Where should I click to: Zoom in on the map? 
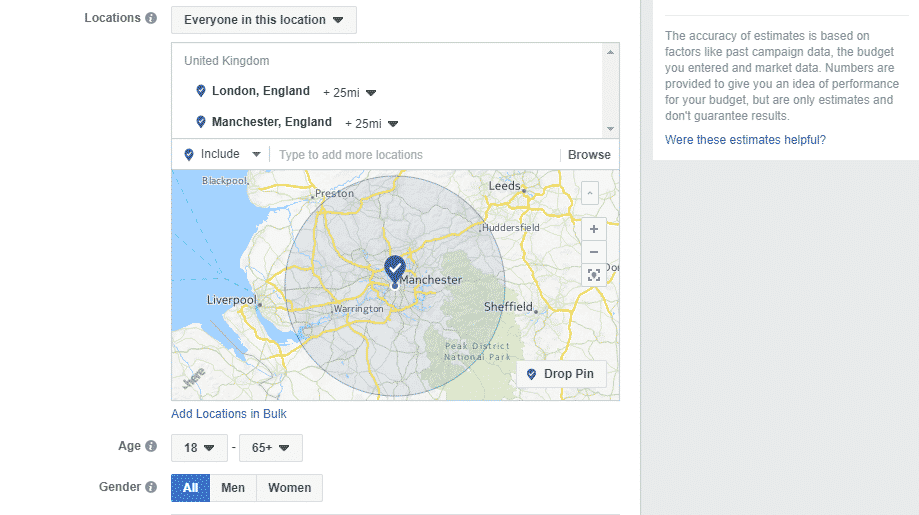(x=593, y=229)
